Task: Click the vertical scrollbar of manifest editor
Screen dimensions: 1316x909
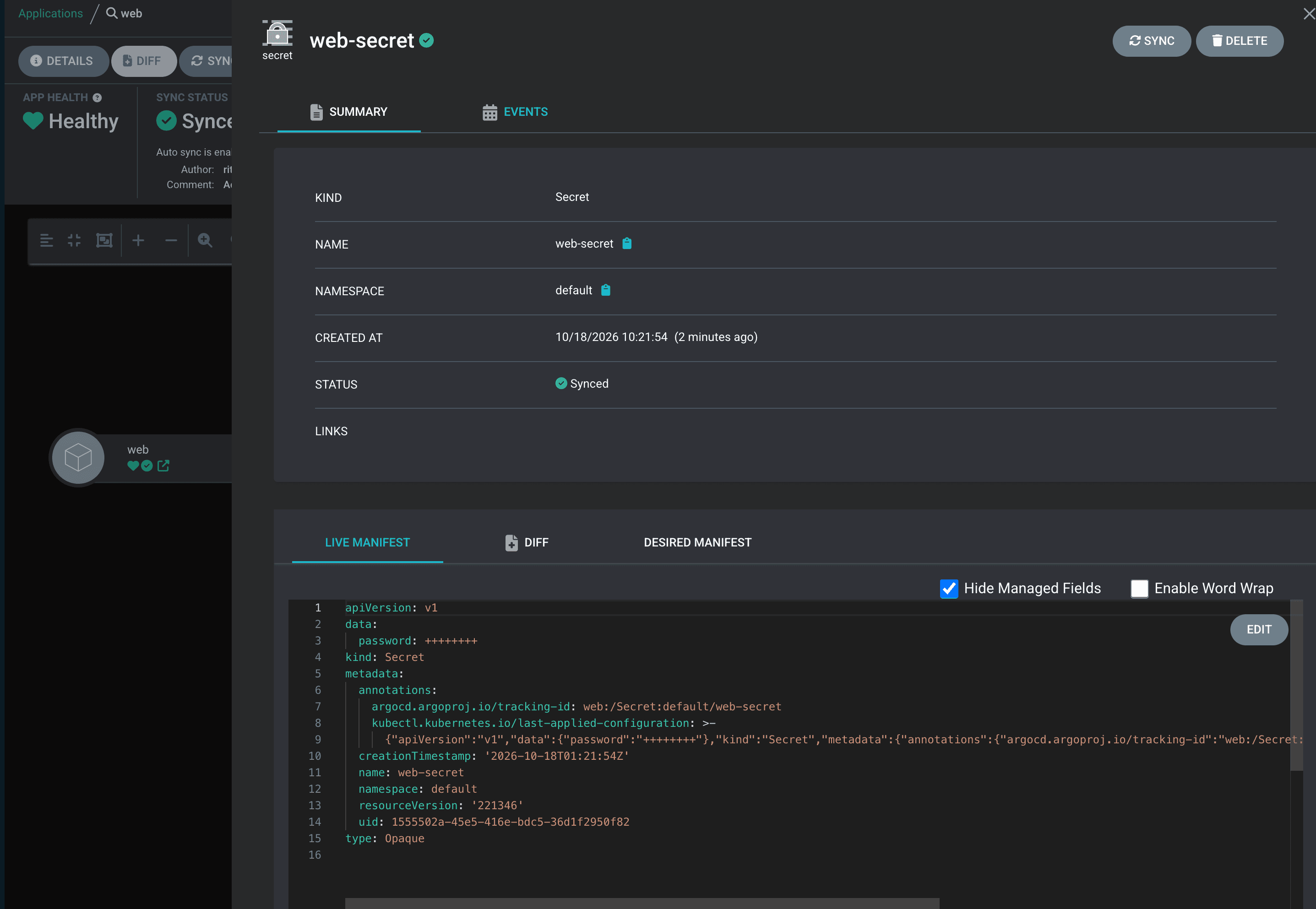Action: 1297,685
